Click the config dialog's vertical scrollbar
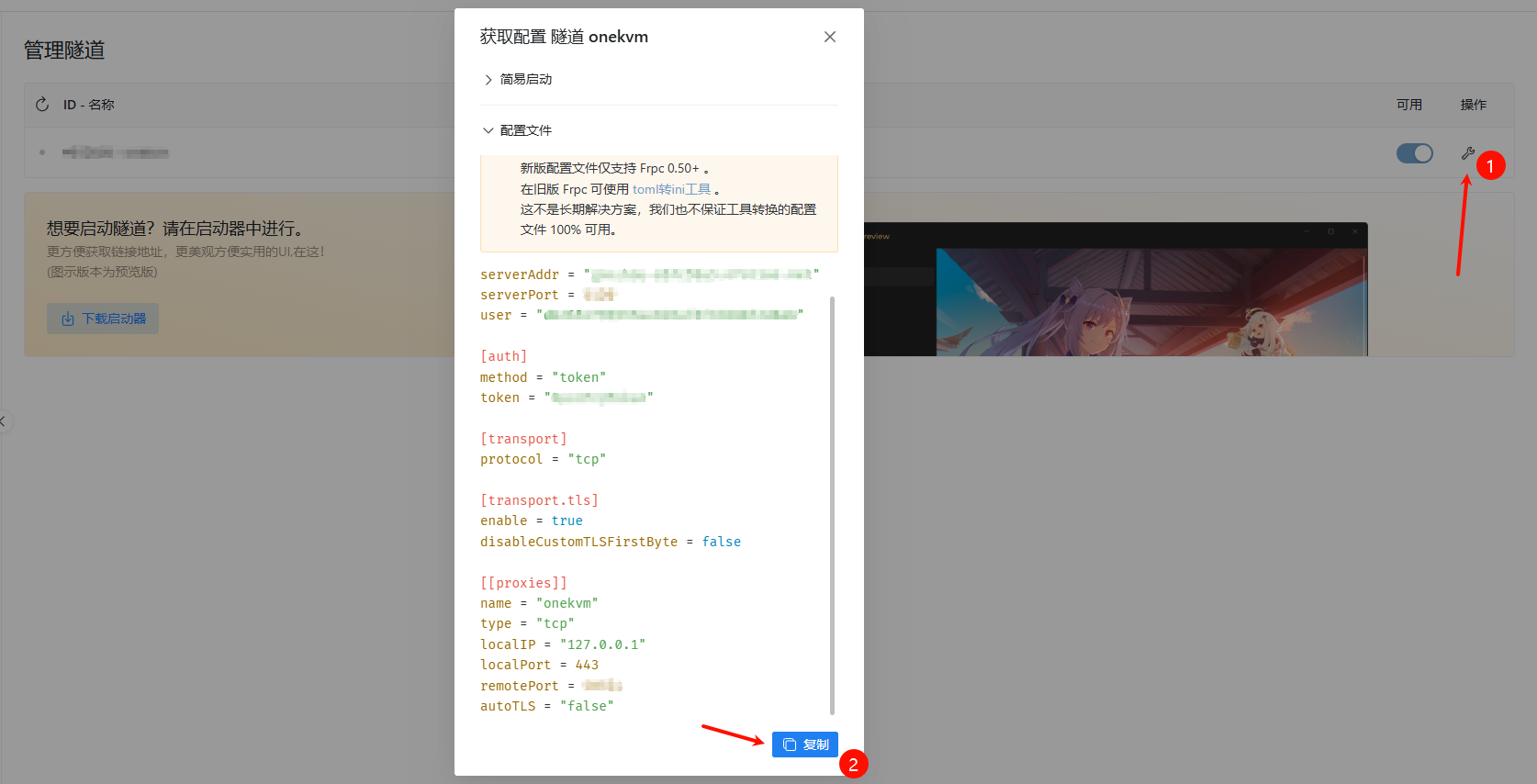Screen dimensions: 1537x784 tap(832, 503)
